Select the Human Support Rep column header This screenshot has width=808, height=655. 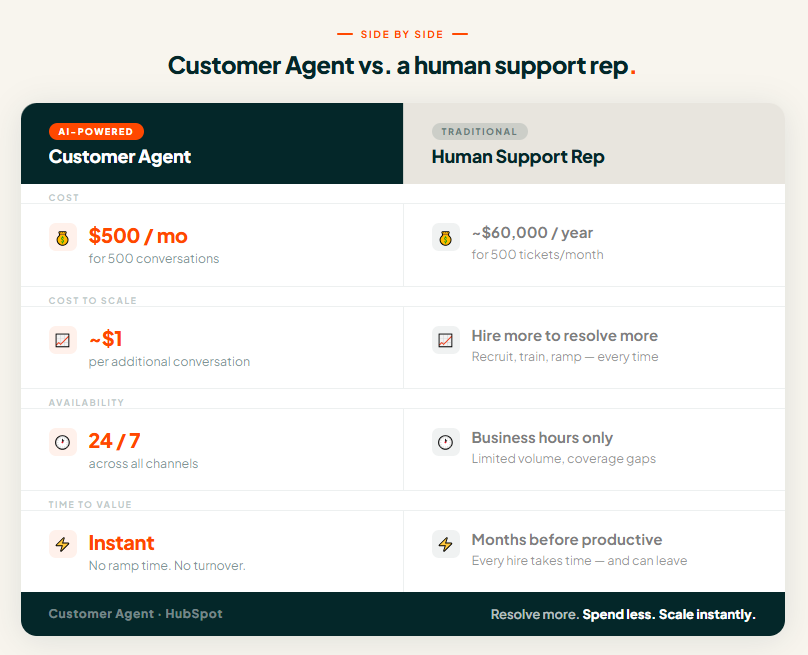tap(518, 157)
